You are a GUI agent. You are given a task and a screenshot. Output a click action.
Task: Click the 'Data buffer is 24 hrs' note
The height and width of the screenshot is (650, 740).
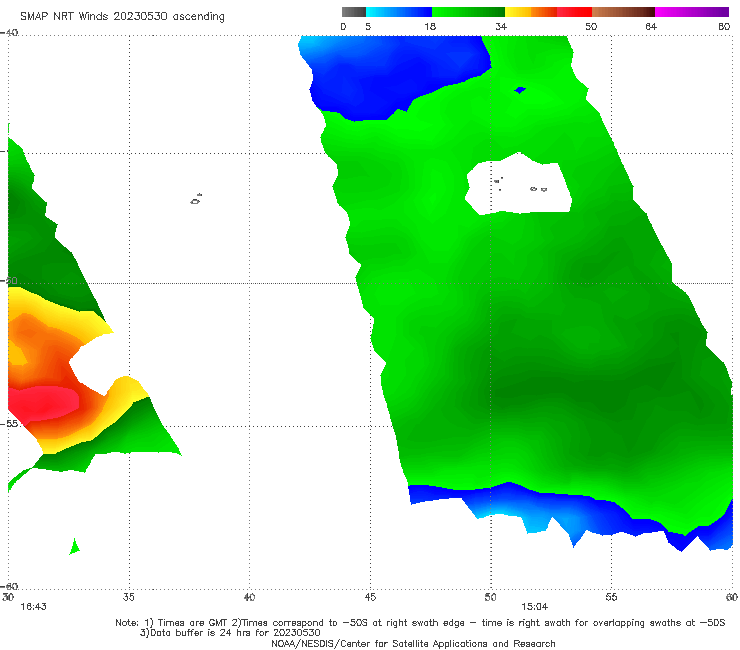230,633
